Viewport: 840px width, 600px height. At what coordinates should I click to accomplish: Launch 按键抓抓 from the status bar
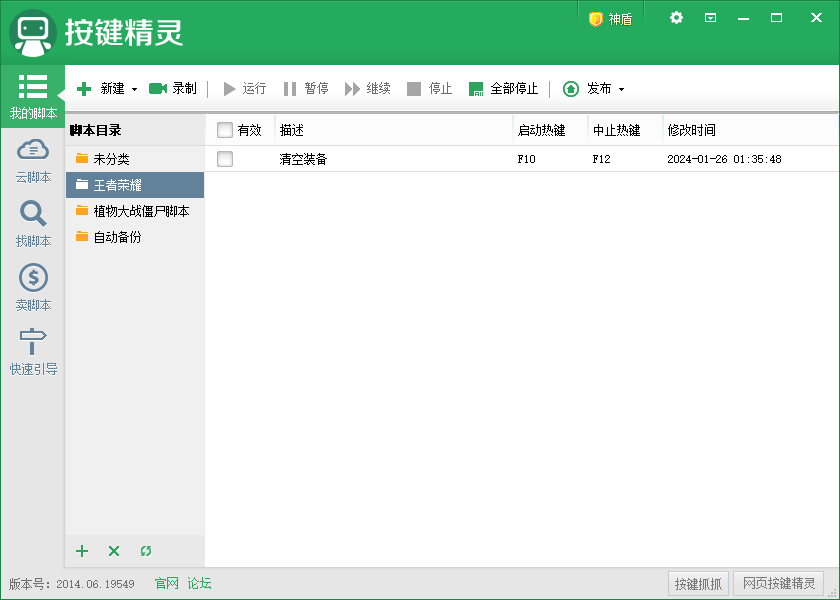(698, 583)
